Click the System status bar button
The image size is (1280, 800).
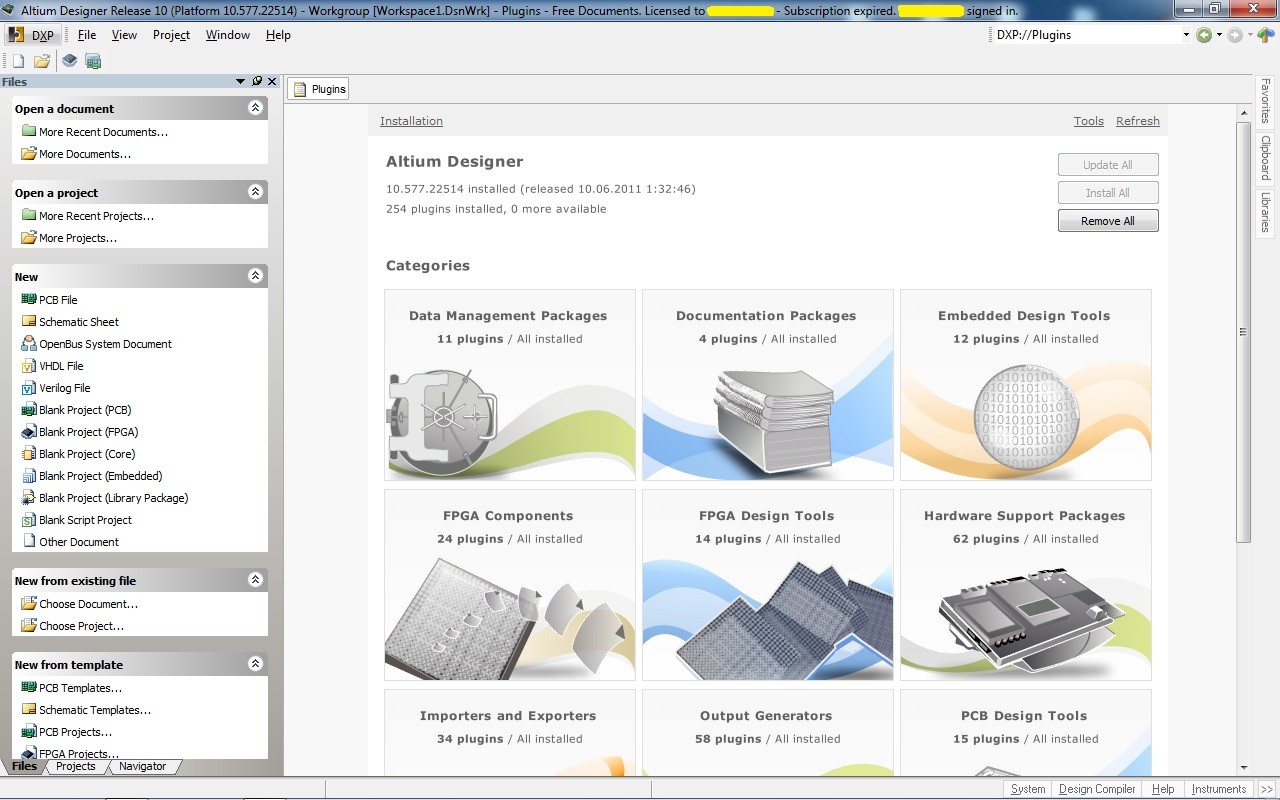tap(1028, 789)
